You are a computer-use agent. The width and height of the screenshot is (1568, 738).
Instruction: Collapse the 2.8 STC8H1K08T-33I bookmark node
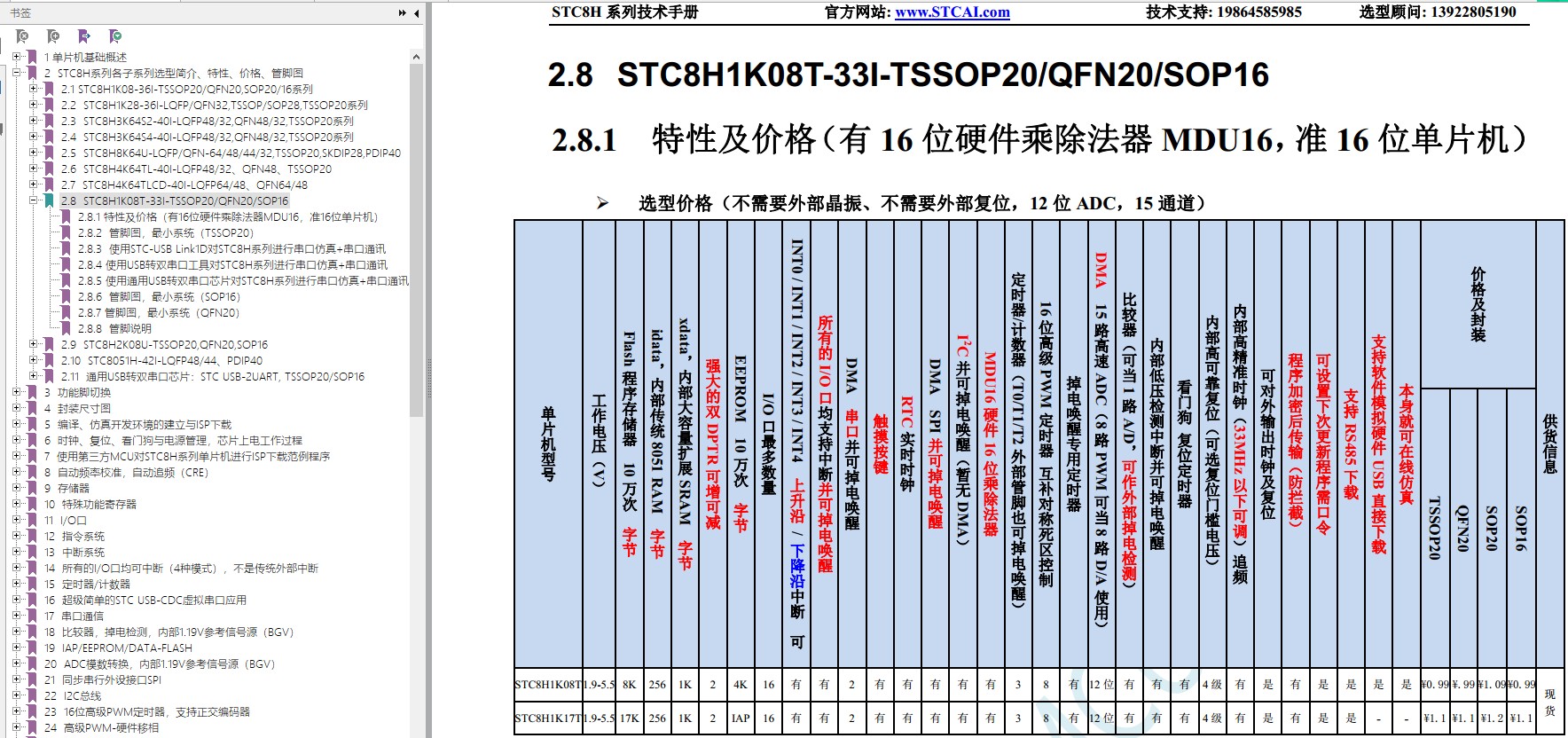(x=33, y=200)
